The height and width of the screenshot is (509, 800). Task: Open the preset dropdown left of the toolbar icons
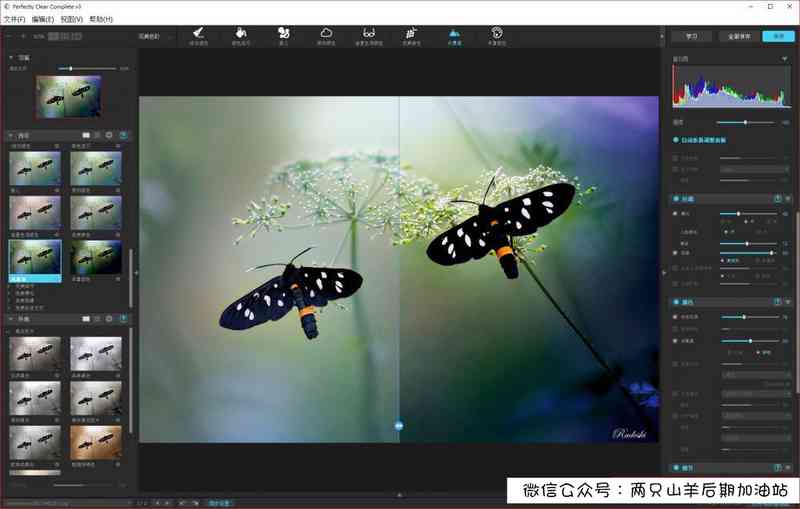(155, 36)
